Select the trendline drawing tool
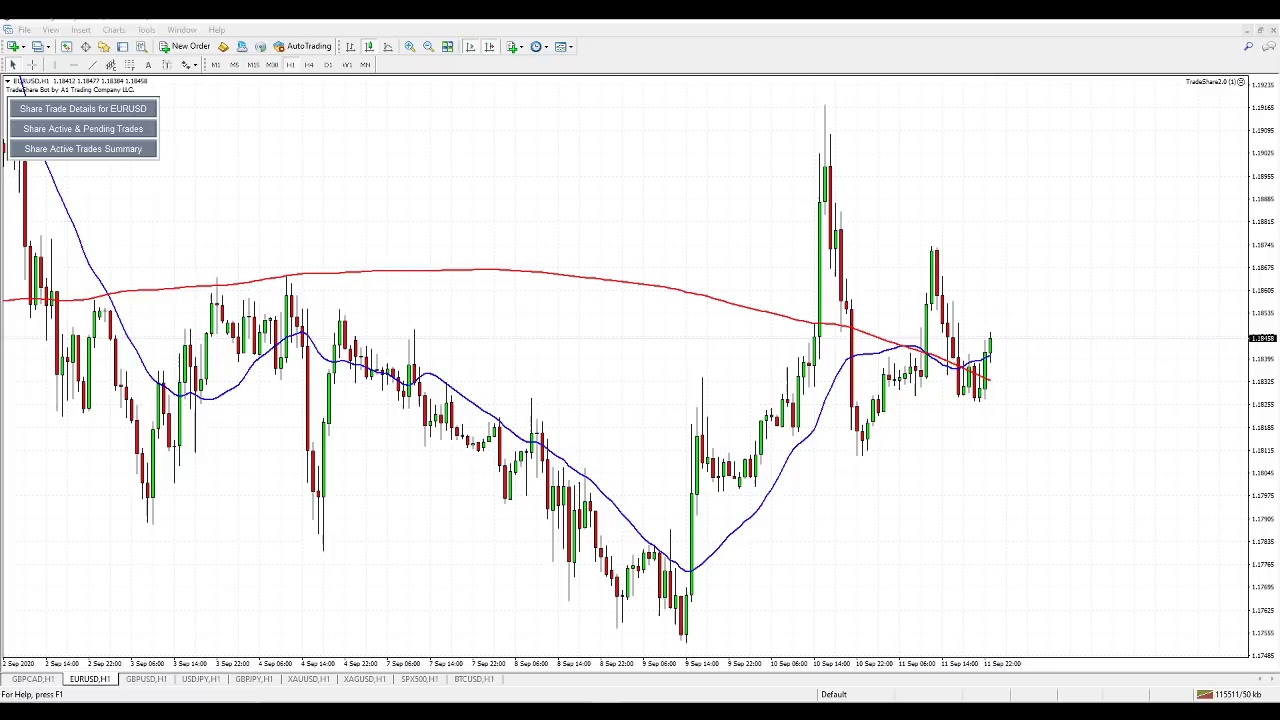 92,65
